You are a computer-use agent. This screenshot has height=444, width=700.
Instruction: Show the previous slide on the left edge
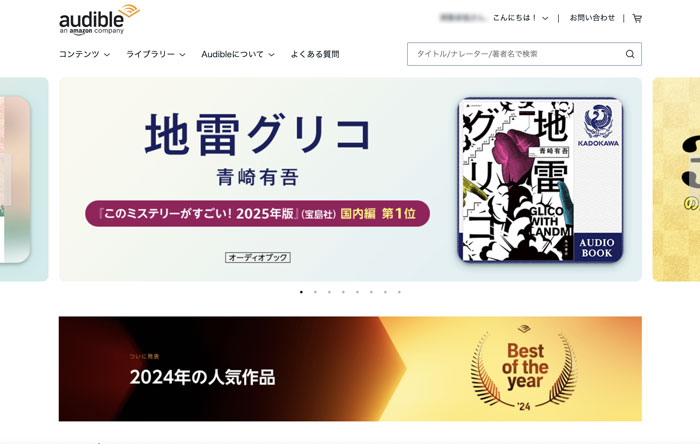pos(24,179)
